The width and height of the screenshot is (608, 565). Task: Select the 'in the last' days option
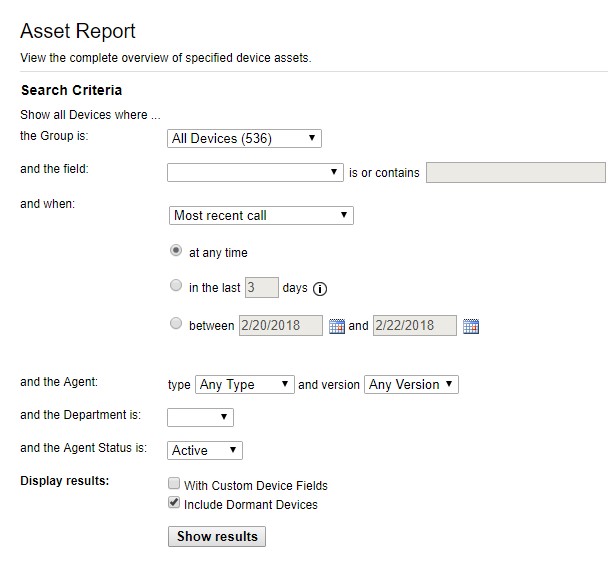point(177,287)
